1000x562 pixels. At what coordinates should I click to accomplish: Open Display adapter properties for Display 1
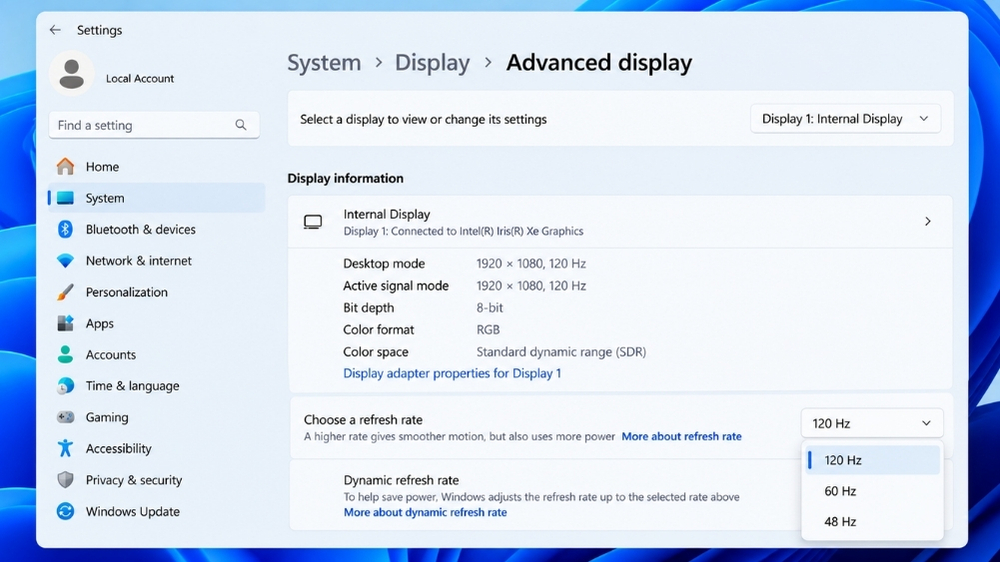452,373
